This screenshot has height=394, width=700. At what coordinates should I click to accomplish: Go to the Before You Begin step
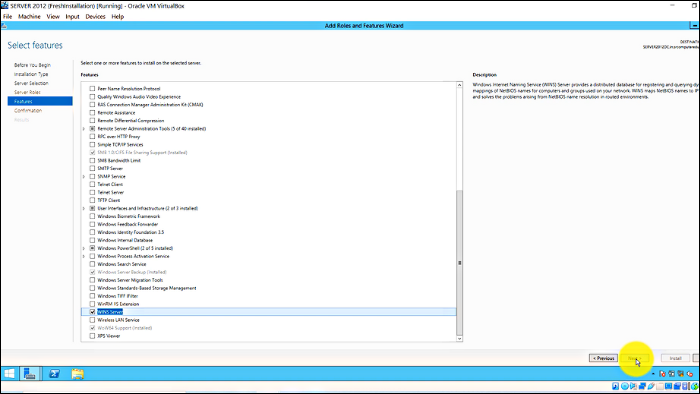coord(32,65)
